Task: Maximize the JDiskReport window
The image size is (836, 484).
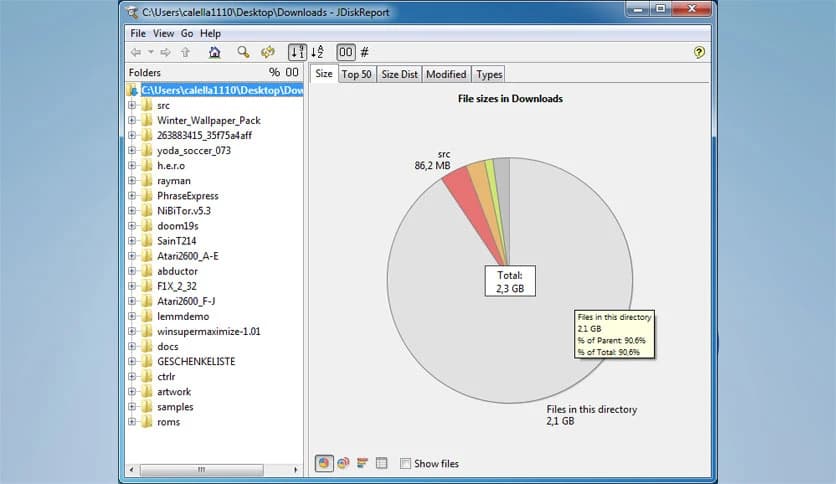Action: pos(661,9)
